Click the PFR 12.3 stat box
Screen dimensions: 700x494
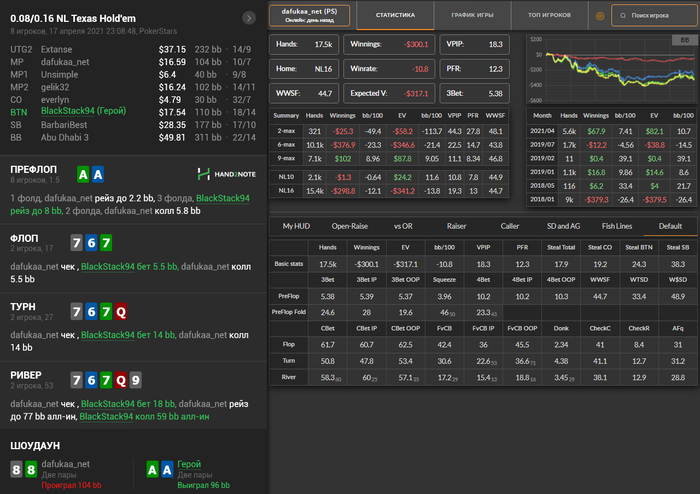tap(475, 69)
